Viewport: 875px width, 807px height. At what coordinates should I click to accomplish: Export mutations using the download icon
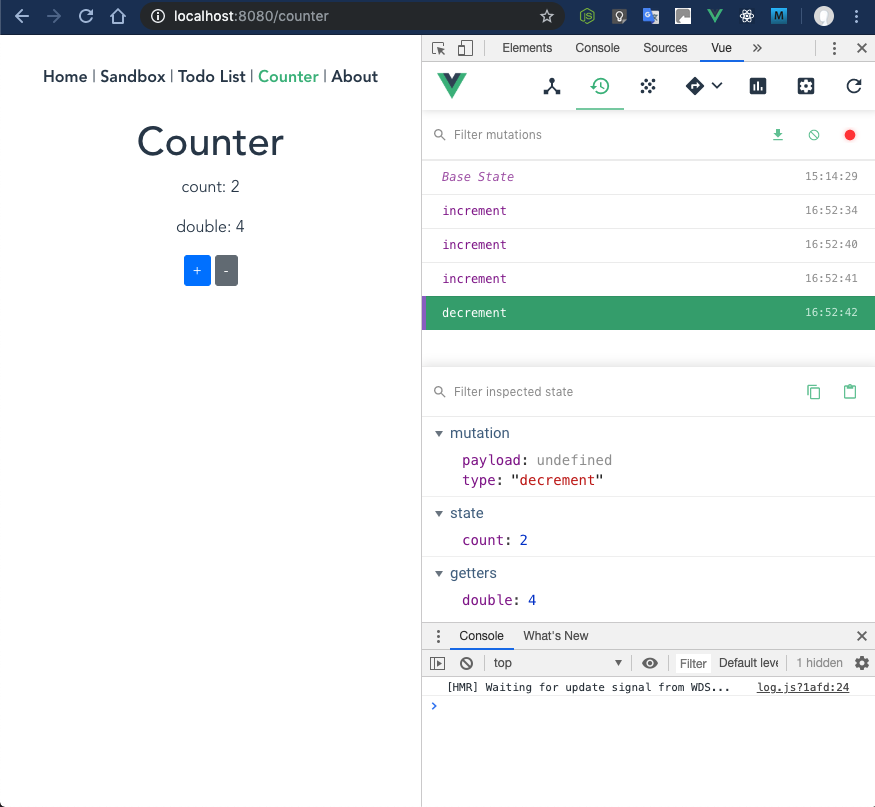778,134
